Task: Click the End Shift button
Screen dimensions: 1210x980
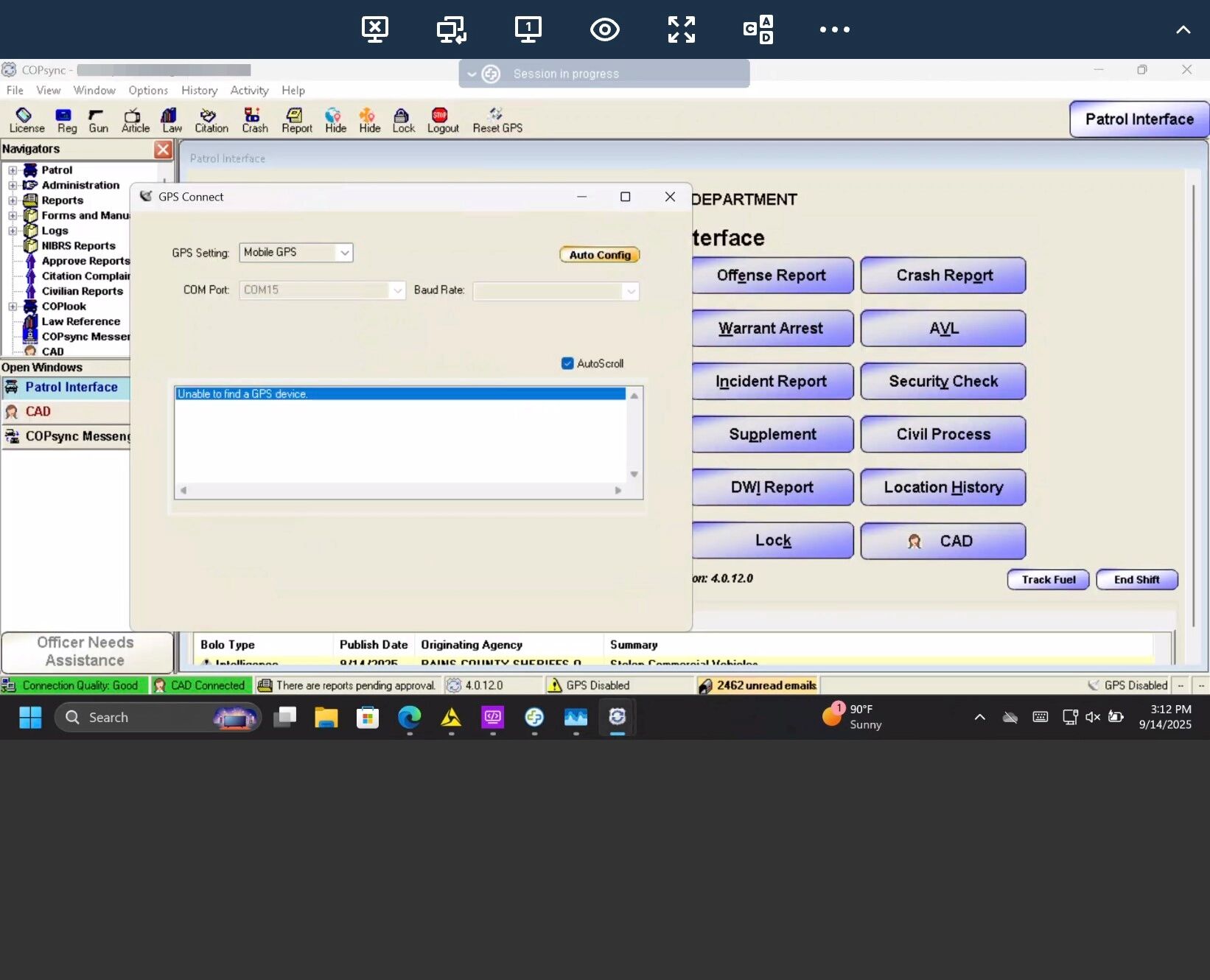Action: pyautogui.click(x=1136, y=580)
